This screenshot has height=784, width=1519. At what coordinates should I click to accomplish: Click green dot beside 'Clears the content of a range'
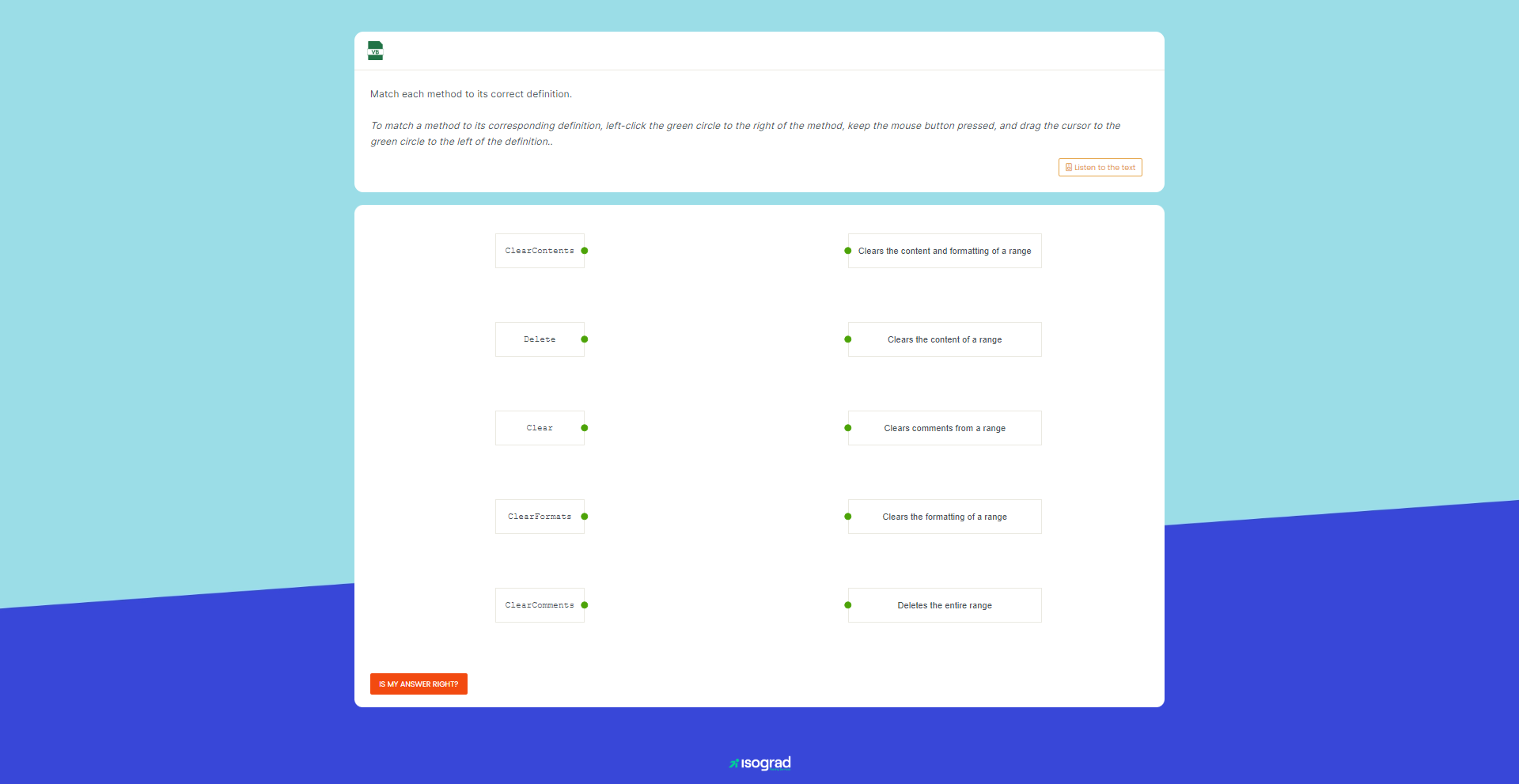coord(848,339)
